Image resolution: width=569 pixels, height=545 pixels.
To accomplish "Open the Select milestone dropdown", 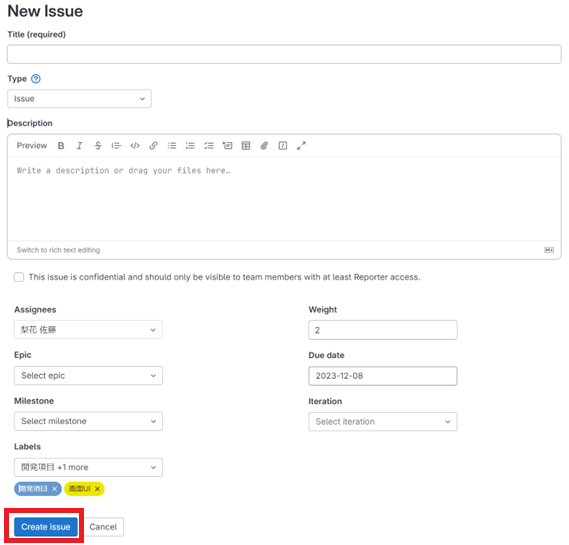I will click(x=89, y=421).
